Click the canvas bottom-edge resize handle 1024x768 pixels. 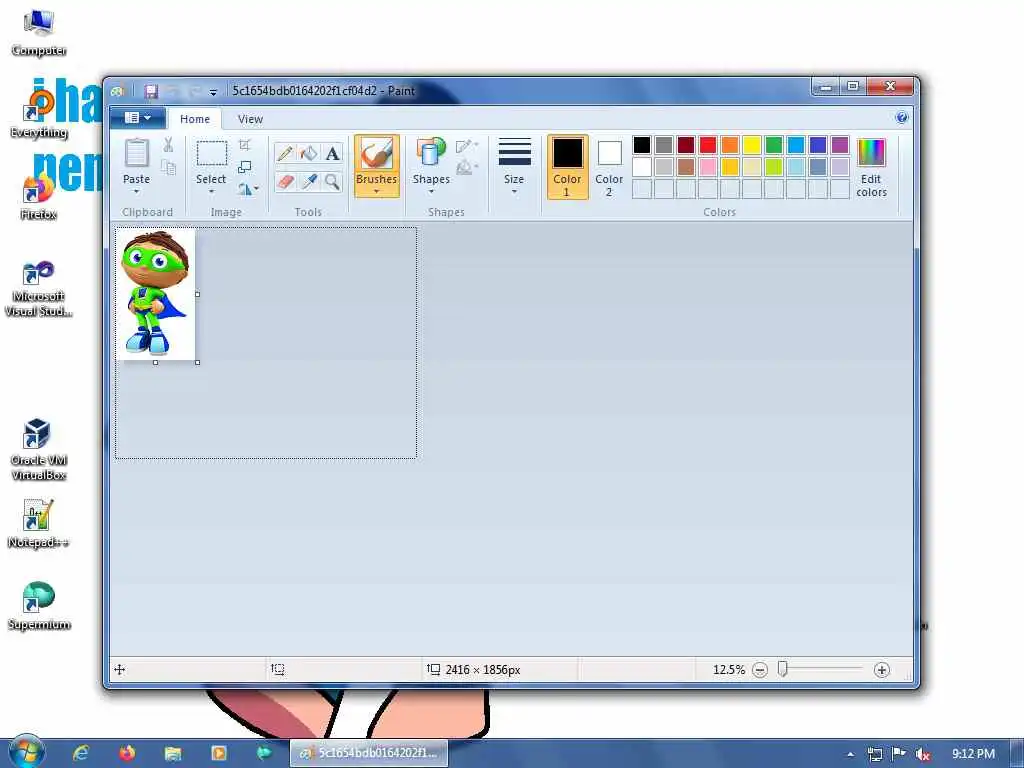(155, 362)
